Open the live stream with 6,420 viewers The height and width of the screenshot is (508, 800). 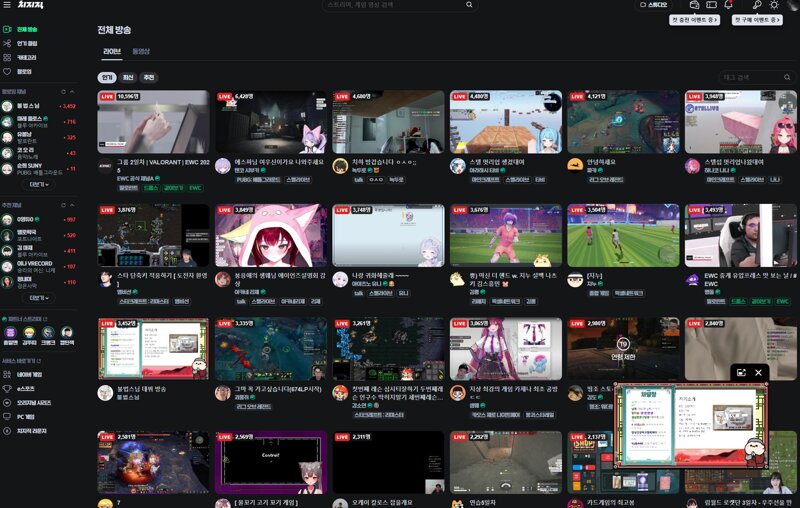click(x=271, y=122)
